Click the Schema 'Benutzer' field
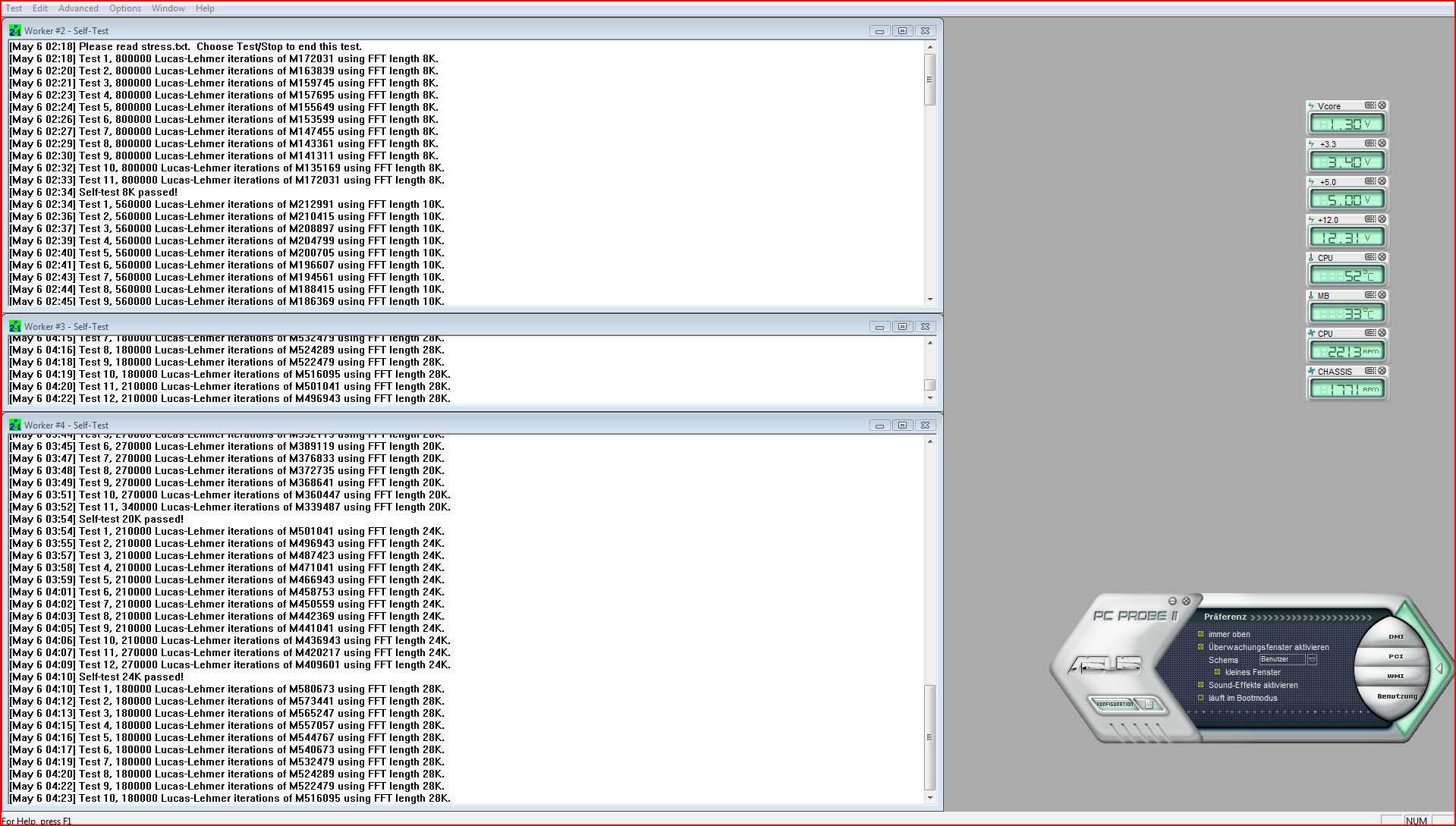Screen dimensions: 1456x826 pyautogui.click(x=1282, y=660)
